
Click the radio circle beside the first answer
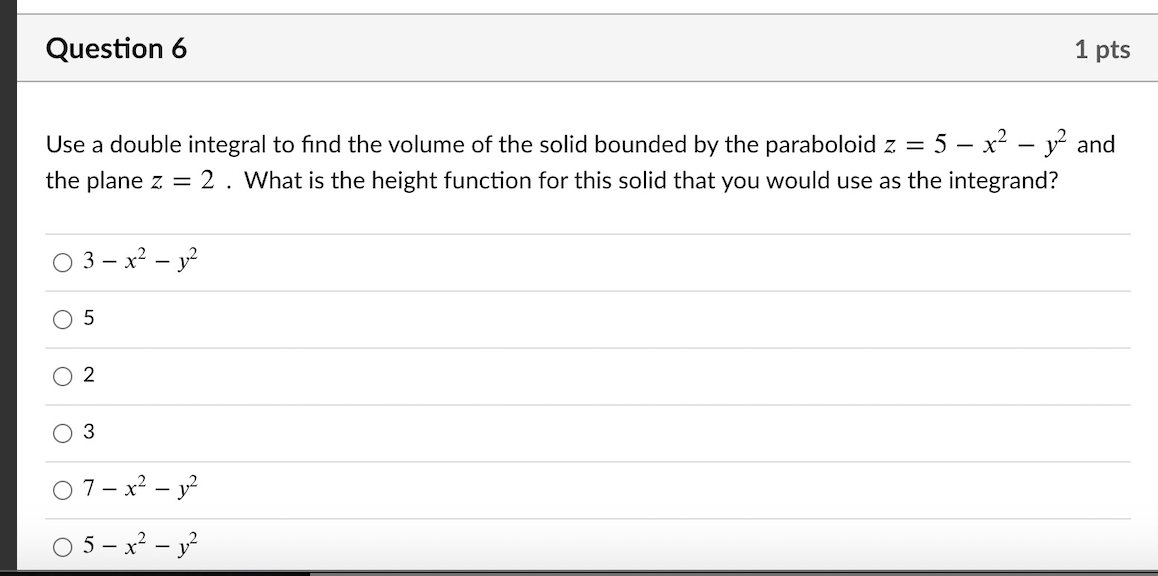(63, 260)
